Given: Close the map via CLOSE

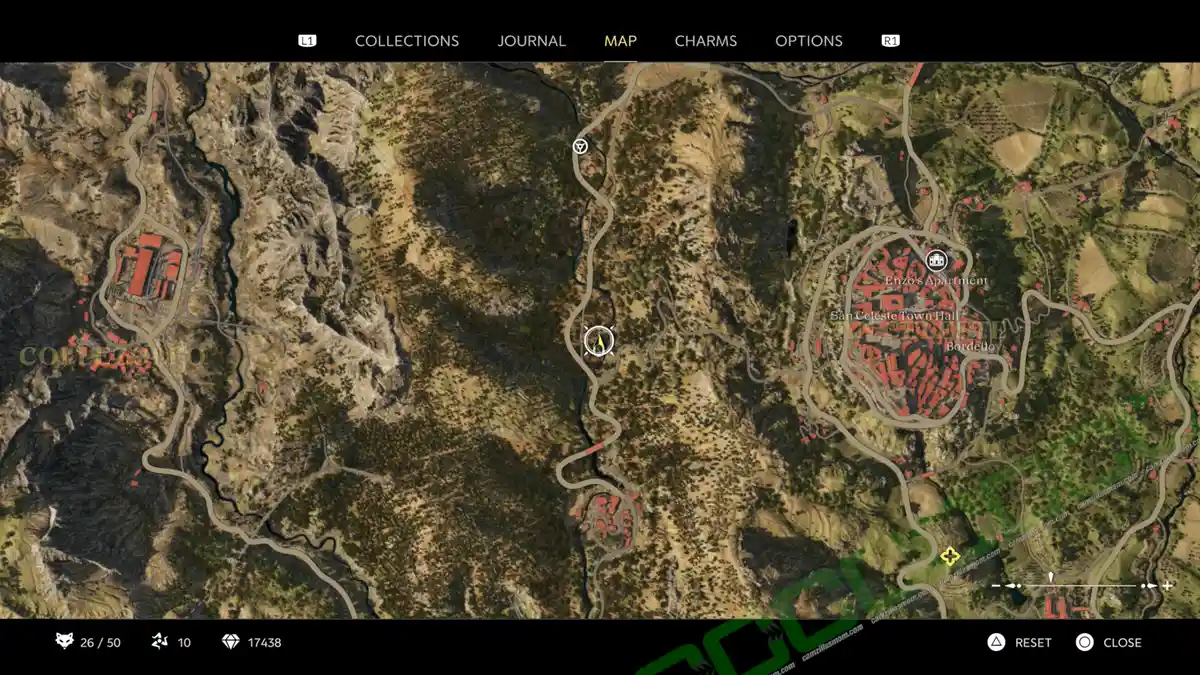Looking at the screenshot, I should tap(1122, 643).
